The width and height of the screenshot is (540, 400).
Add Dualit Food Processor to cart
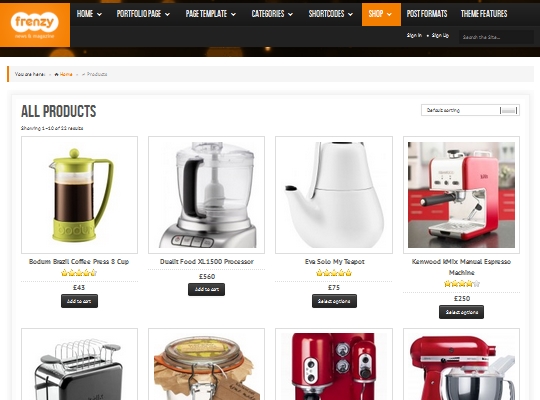coord(206,289)
